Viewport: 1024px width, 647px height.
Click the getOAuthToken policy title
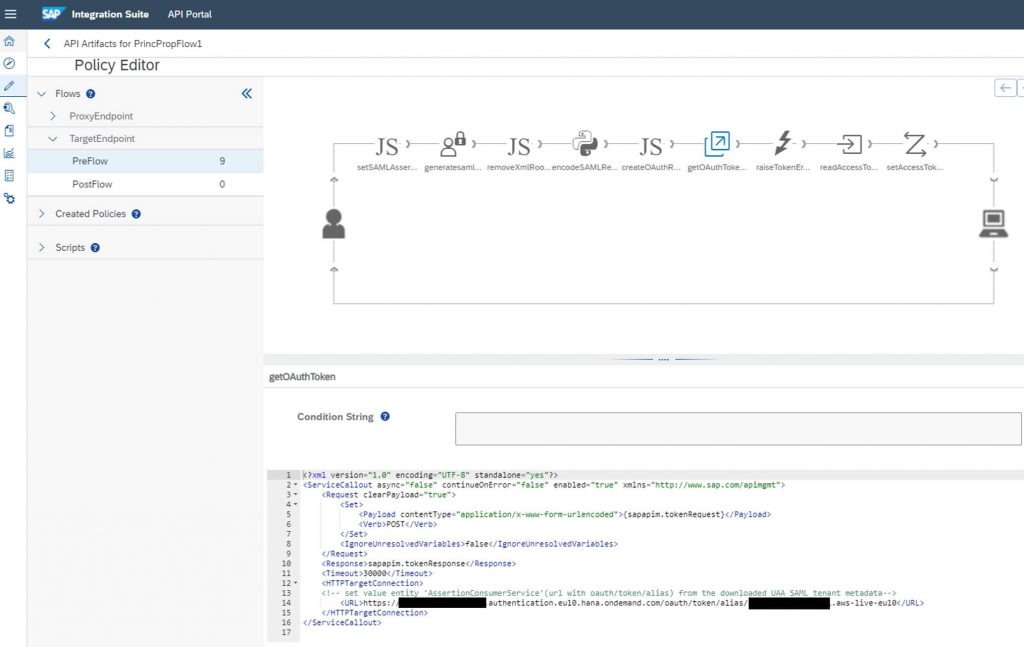[x=302, y=377]
